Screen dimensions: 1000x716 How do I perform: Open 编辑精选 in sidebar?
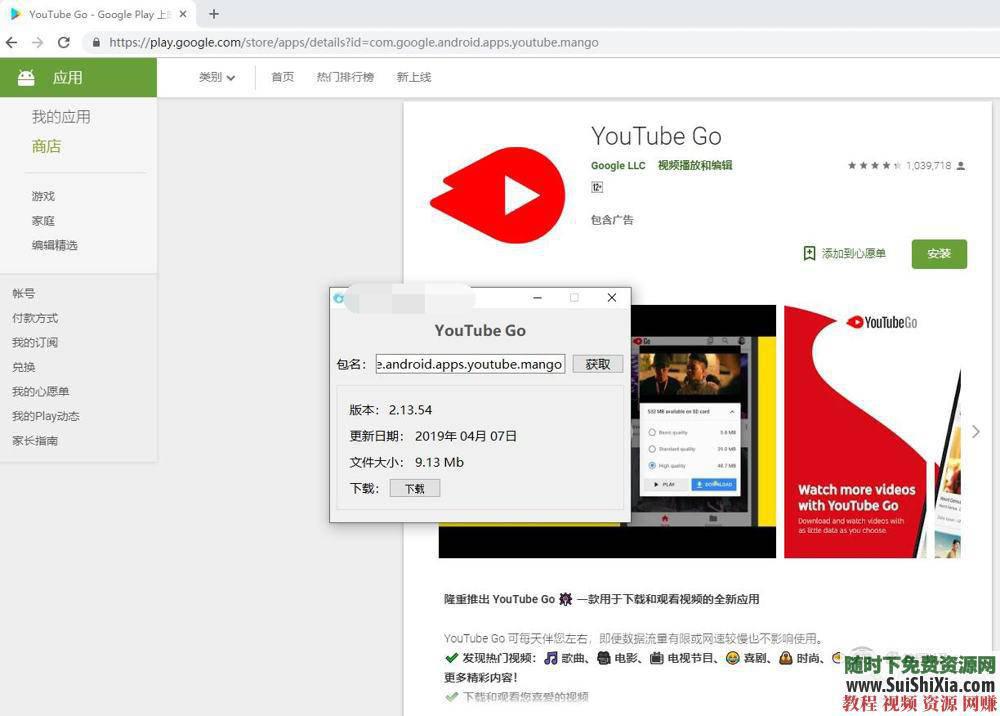click(55, 245)
